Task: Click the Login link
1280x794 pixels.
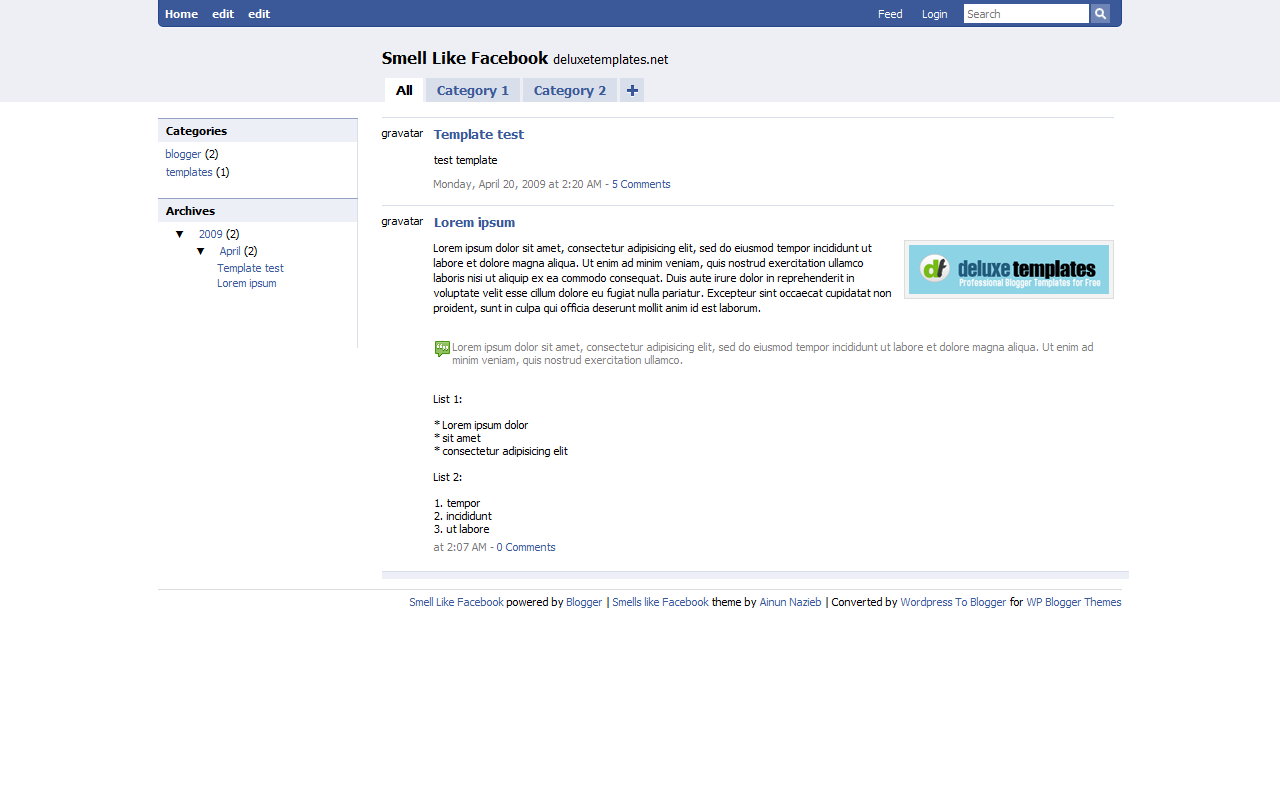Action: coord(934,14)
